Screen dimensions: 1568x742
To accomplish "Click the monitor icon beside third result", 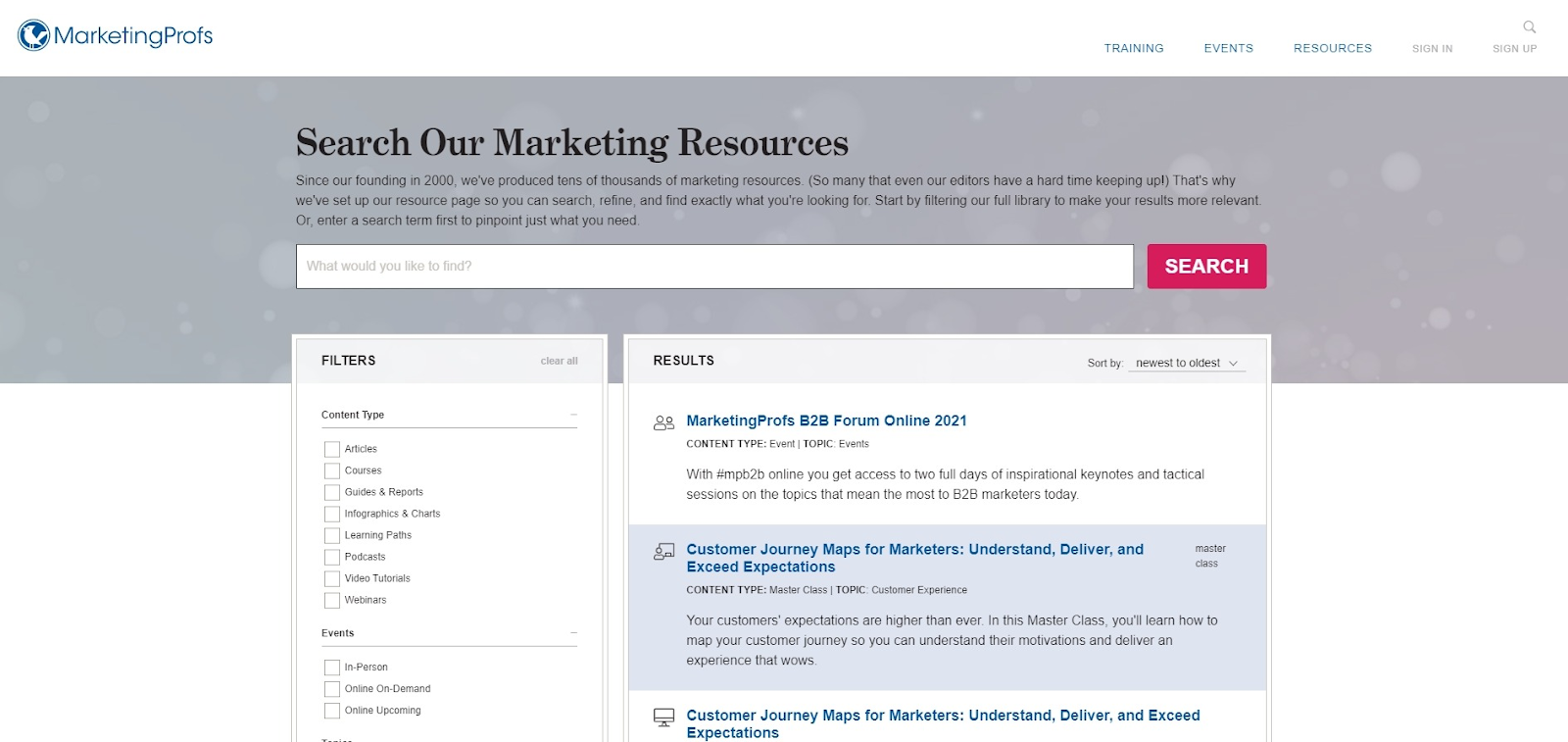I will pyautogui.click(x=663, y=717).
